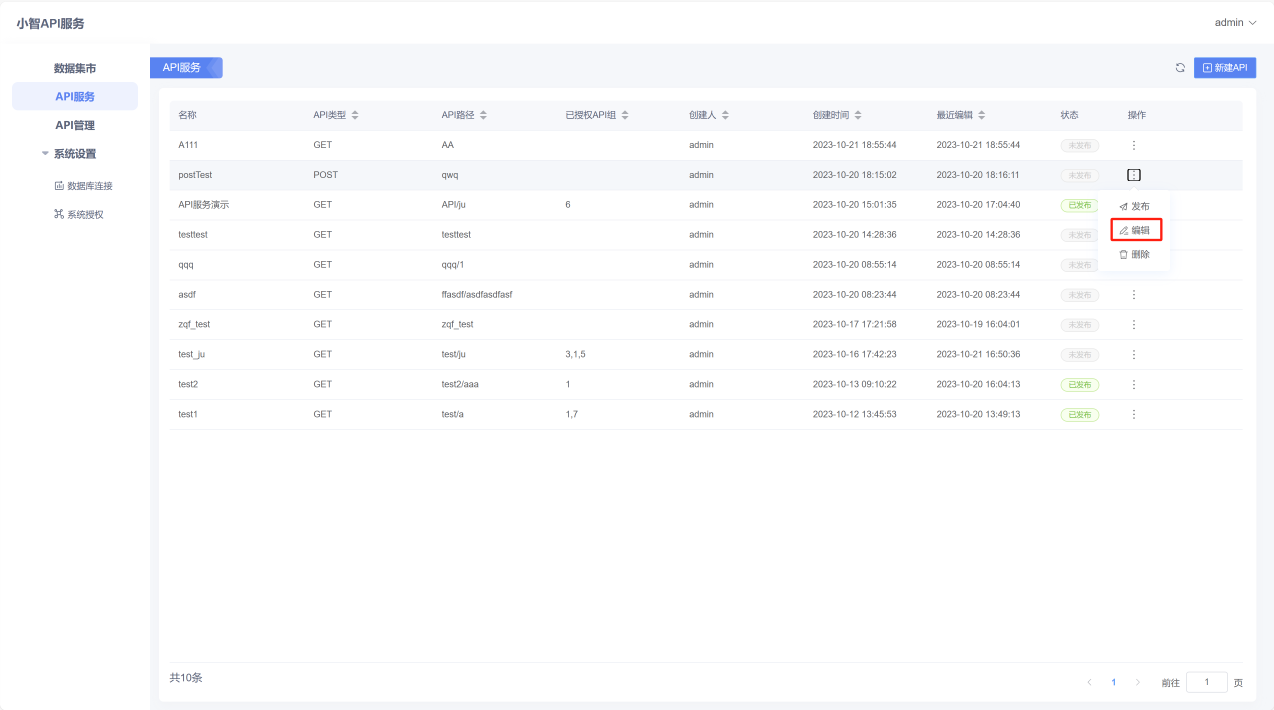Image resolution: width=1274 pixels, height=710 pixels.
Task: Click the name cell qqq
Action: (x=186, y=265)
